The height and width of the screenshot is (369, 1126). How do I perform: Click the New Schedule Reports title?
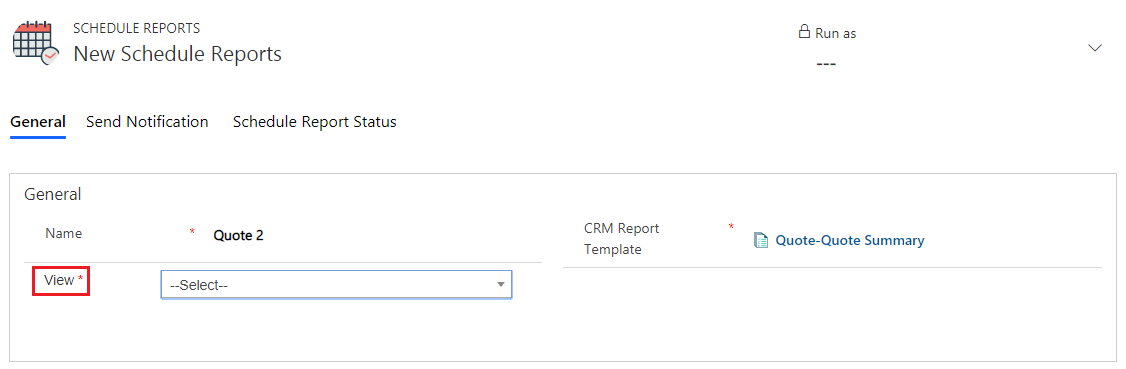(177, 54)
